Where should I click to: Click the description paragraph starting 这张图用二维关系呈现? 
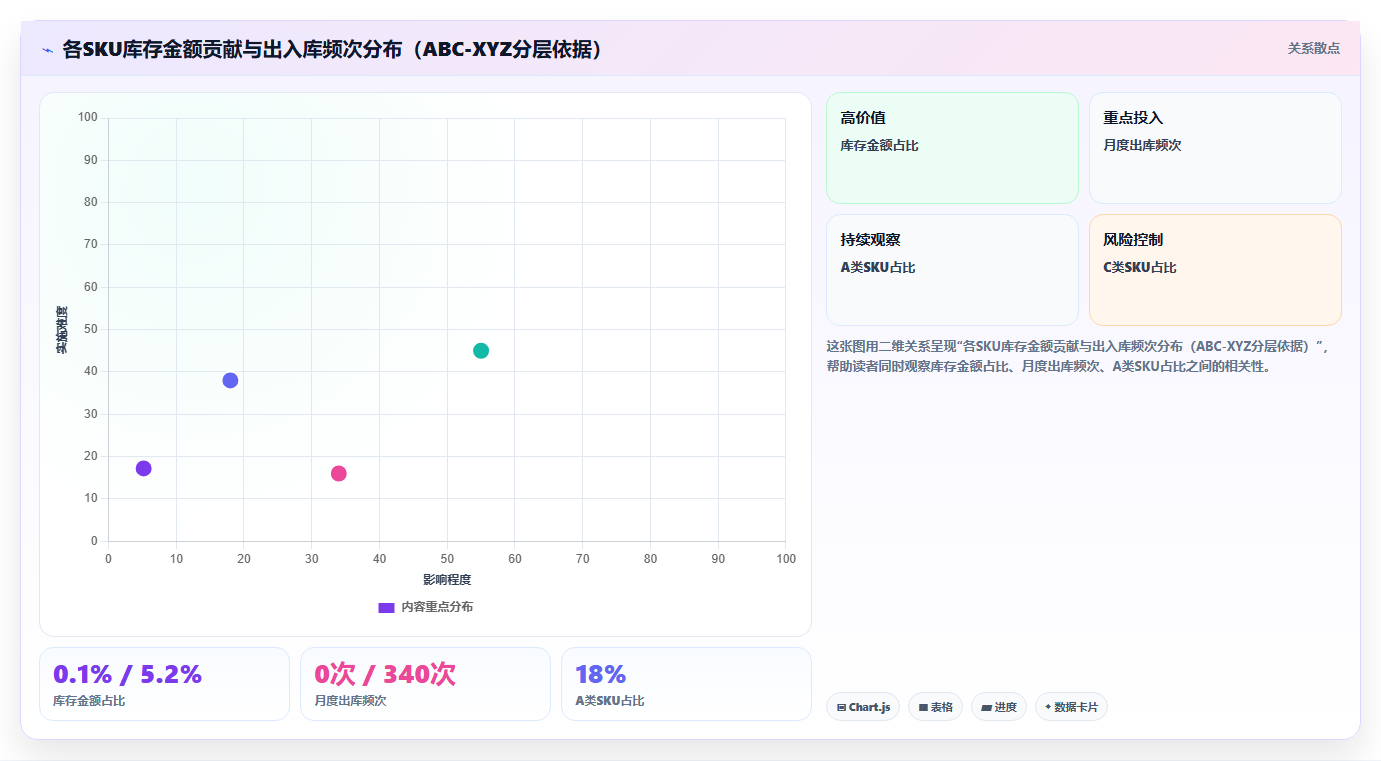tap(1076, 356)
